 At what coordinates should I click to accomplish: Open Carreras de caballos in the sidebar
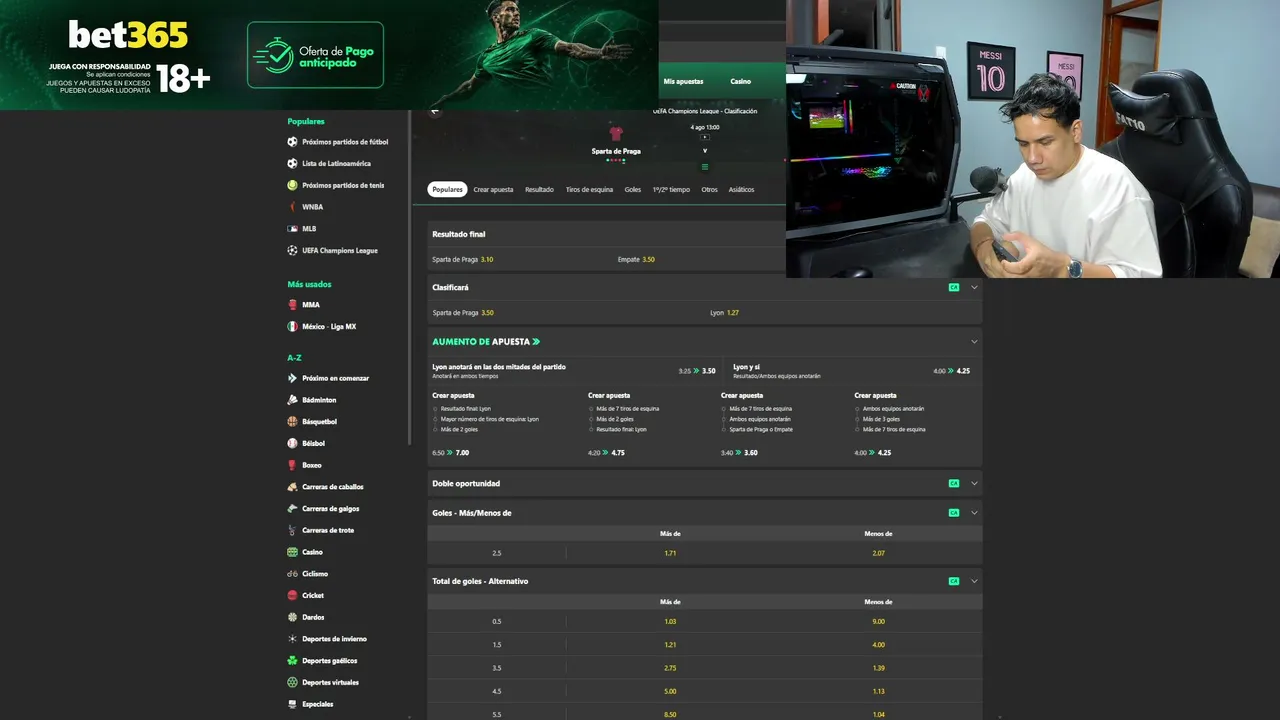[x=333, y=487]
